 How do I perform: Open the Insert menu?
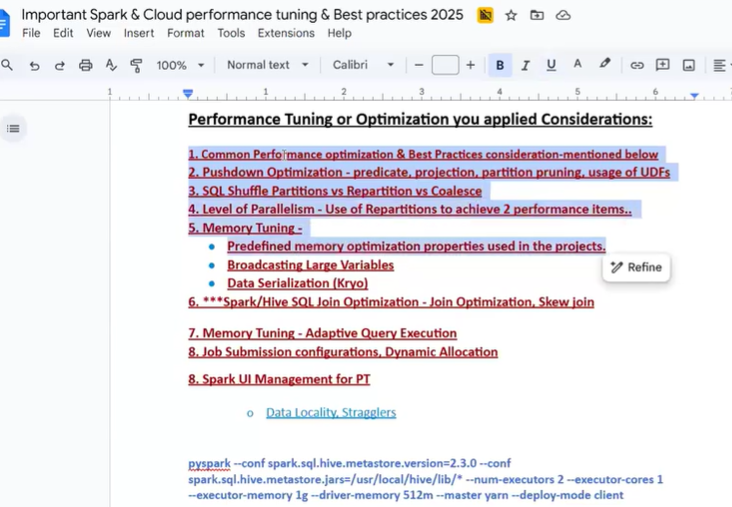click(x=139, y=33)
